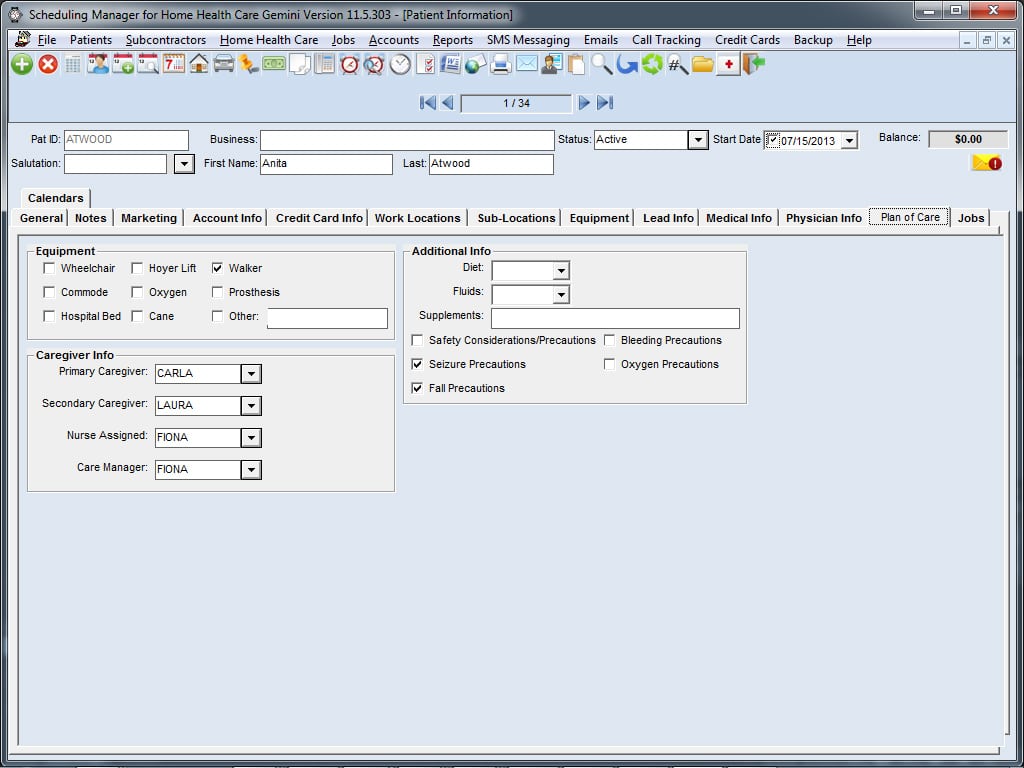
Task: Click the calendar with magnifier search icon
Action: click(148, 64)
